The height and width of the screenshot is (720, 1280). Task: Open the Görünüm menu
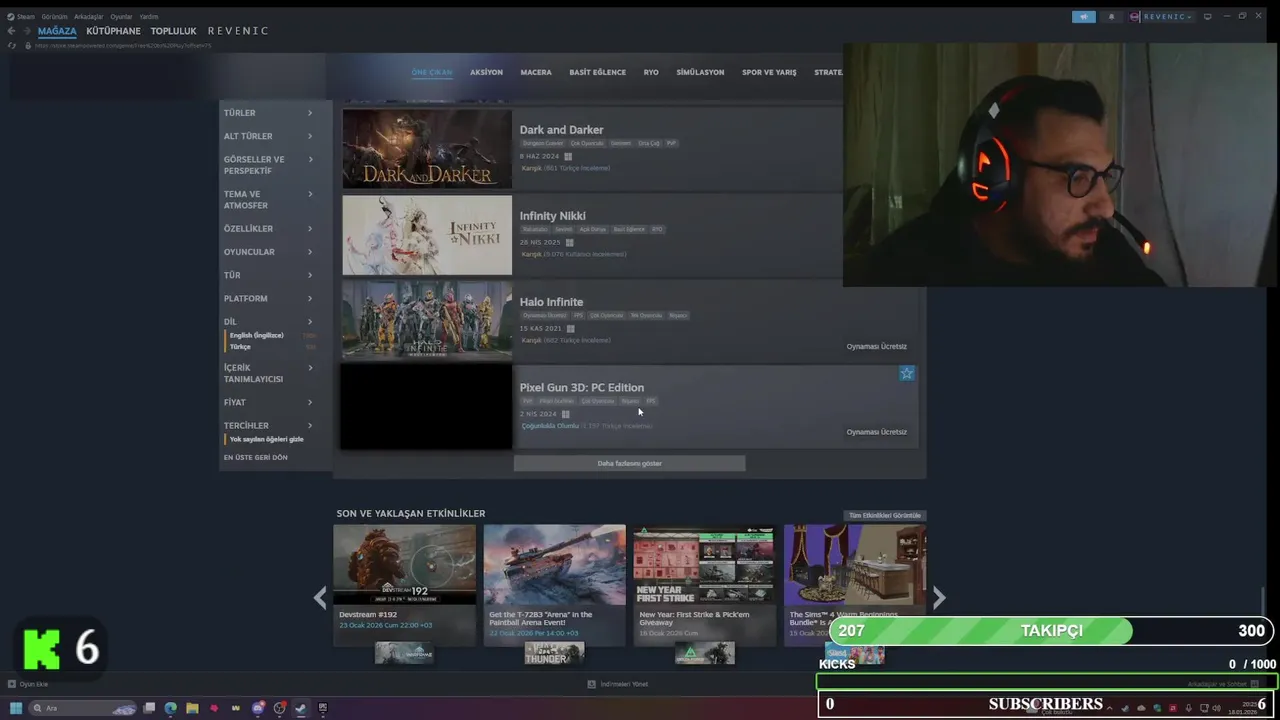[x=54, y=17]
